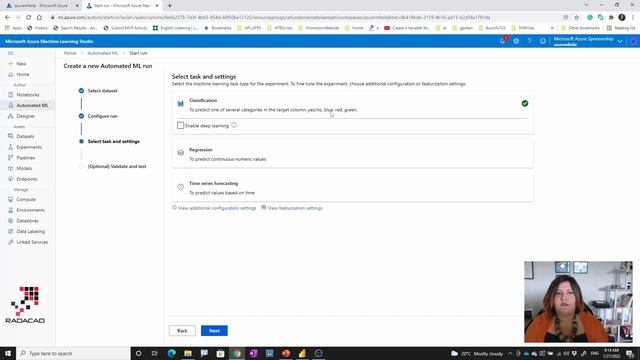Bookmark this page with the star icon
Image resolution: width=640 pixels, height=360 pixels.
coord(577,18)
